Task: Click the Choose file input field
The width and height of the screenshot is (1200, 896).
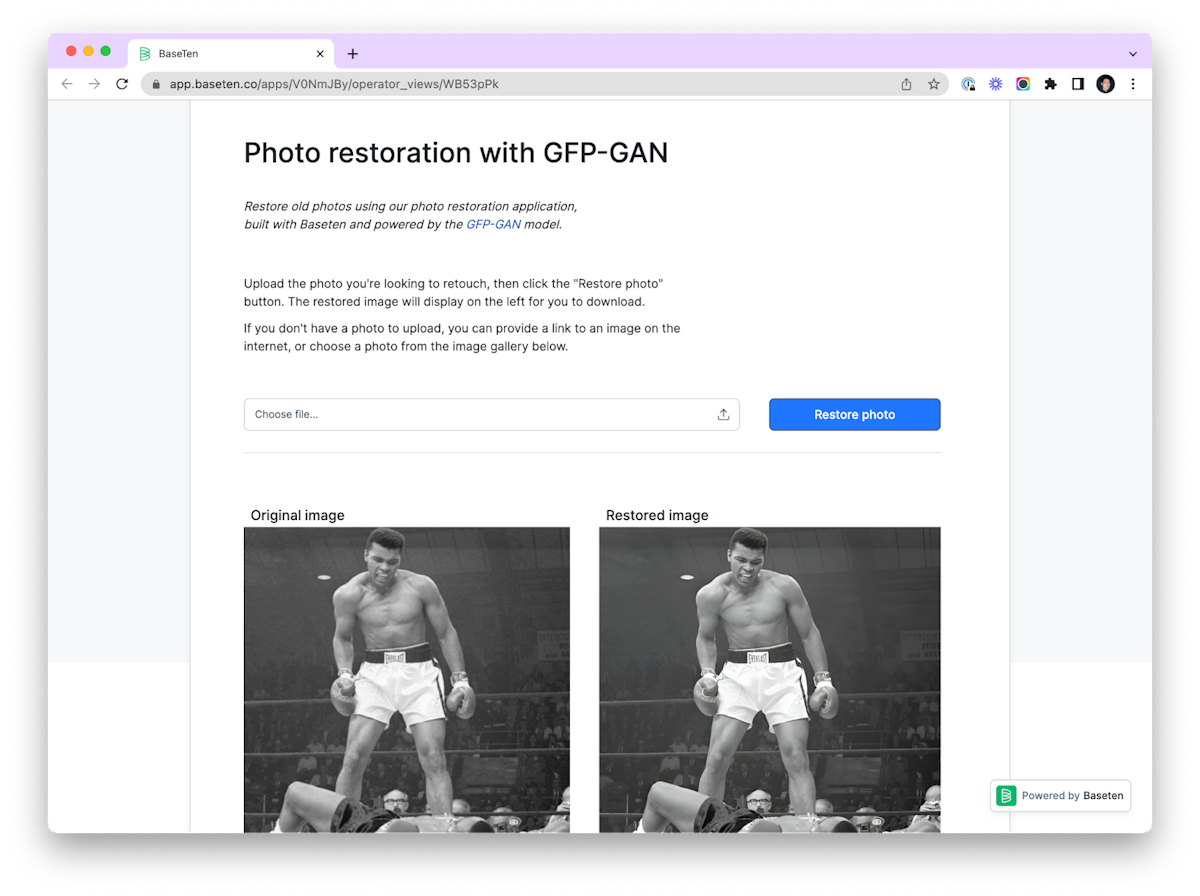Action: click(x=491, y=414)
